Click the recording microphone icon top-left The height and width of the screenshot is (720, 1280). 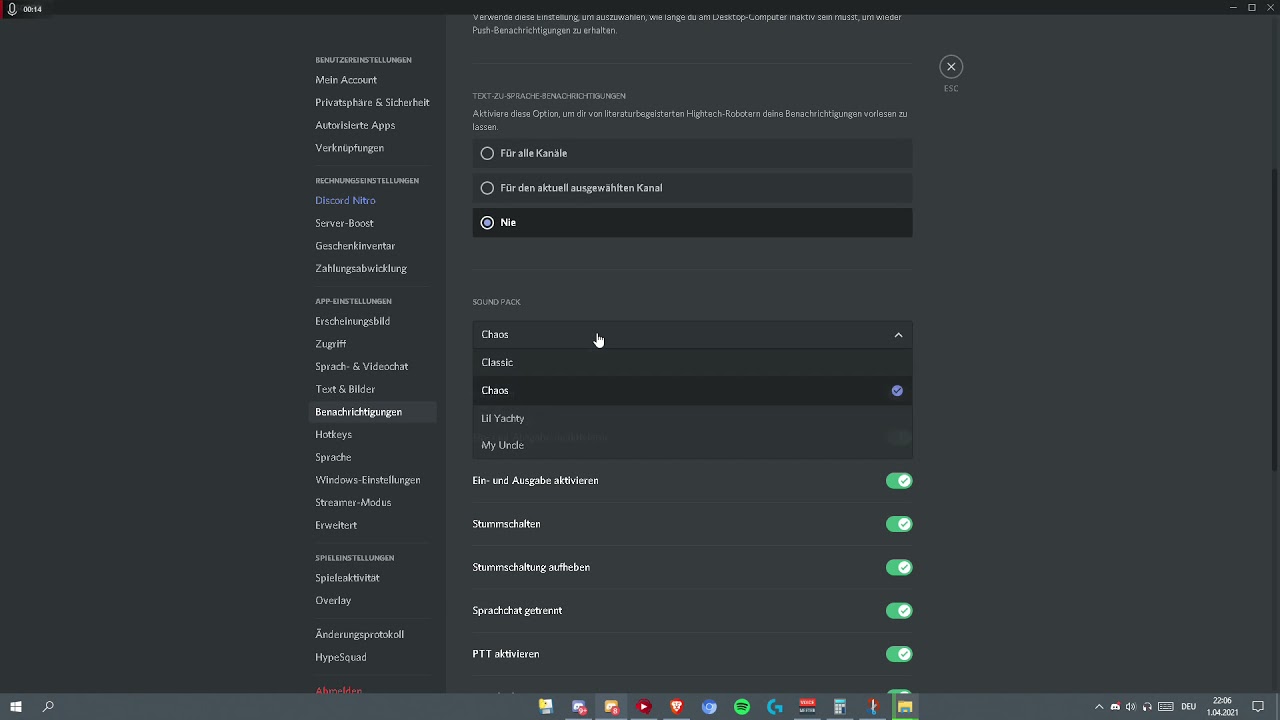pos(12,9)
